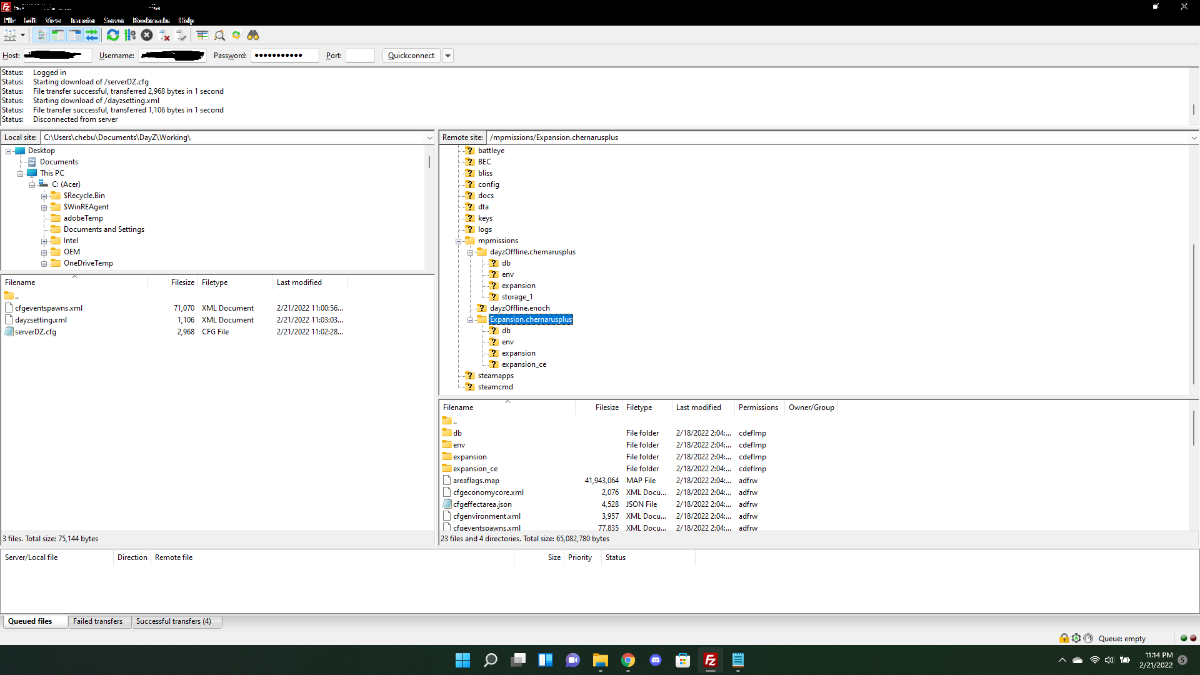Select areaflags.map in remote file list
Image resolution: width=1200 pixels, height=675 pixels.
pyautogui.click(x=476, y=481)
